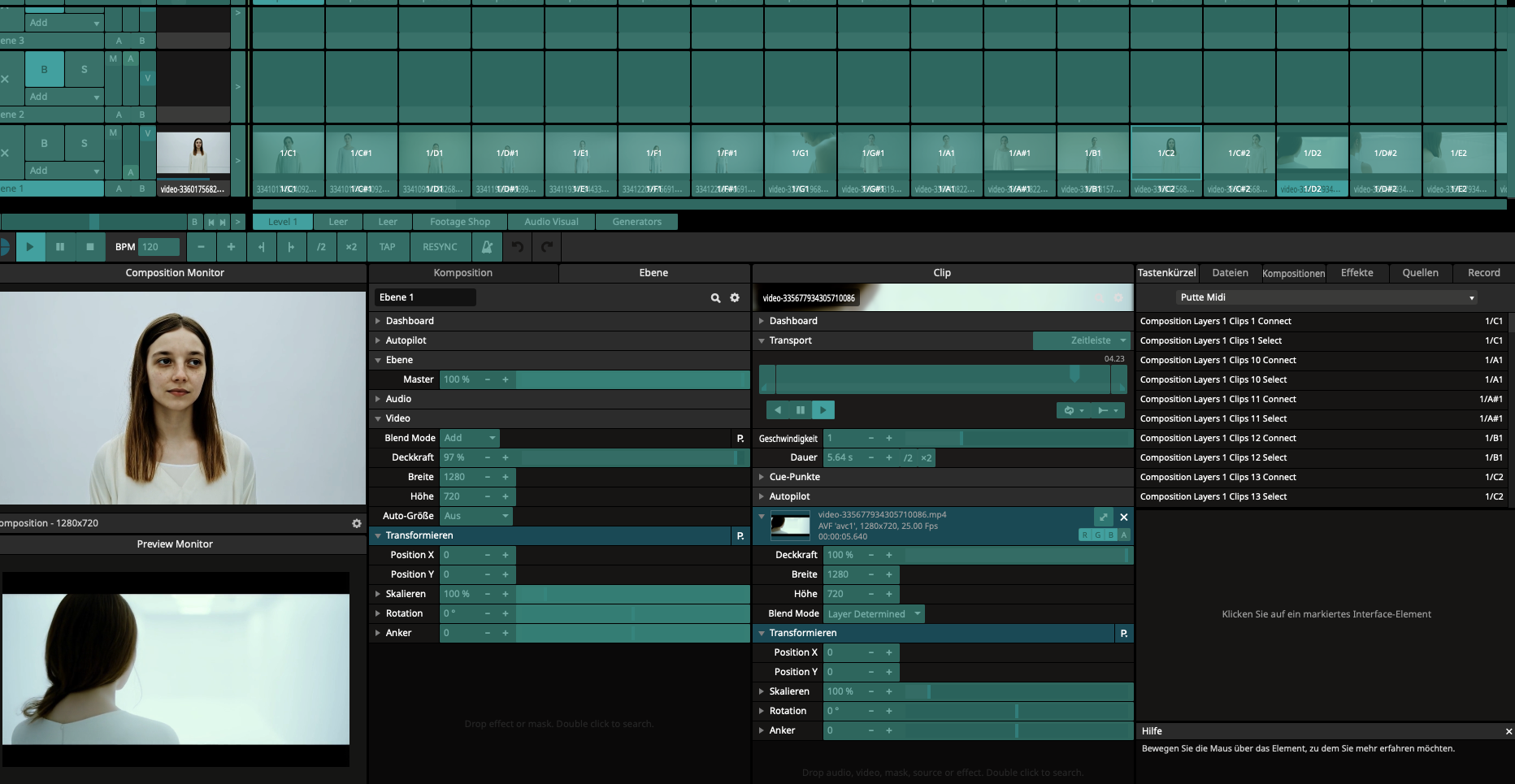Viewport: 1515px width, 784px height.
Task: Toggle the Solo (S) button on layer 1
Action: click(x=84, y=143)
